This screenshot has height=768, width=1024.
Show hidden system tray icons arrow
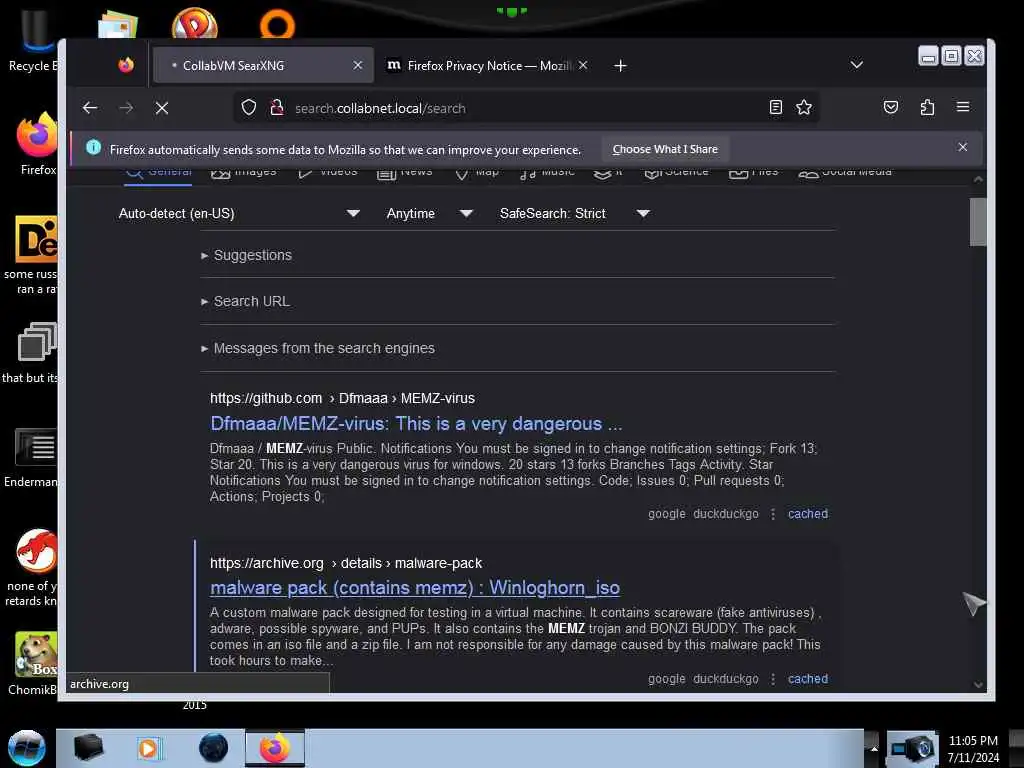click(x=874, y=748)
